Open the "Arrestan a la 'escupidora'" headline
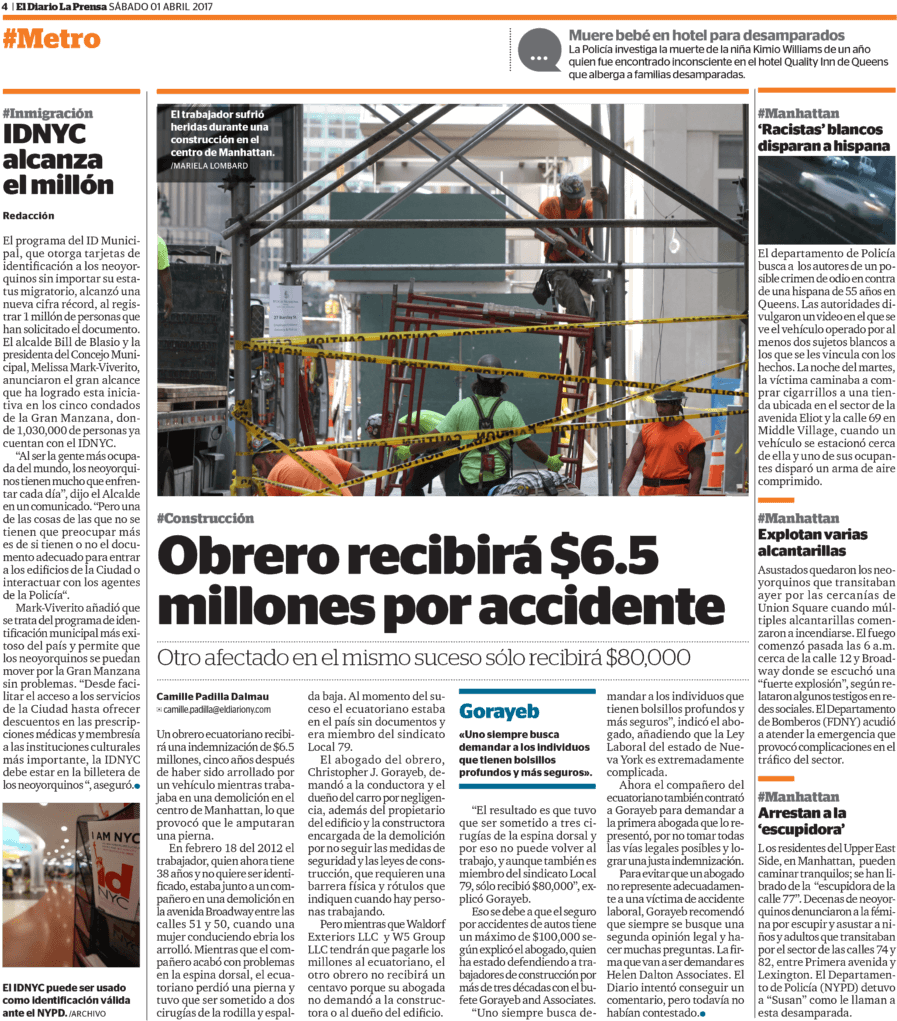The height and width of the screenshot is (1021, 897). [802, 821]
